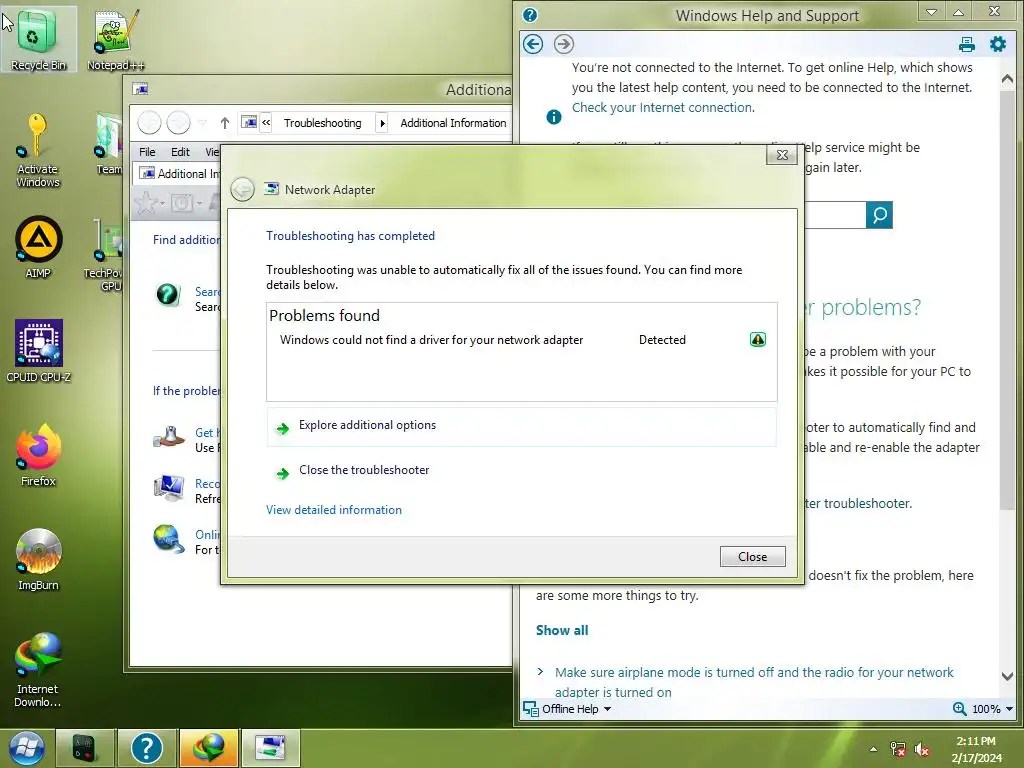Open the AIMP desktop icon
The height and width of the screenshot is (768, 1024).
[x=38, y=248]
